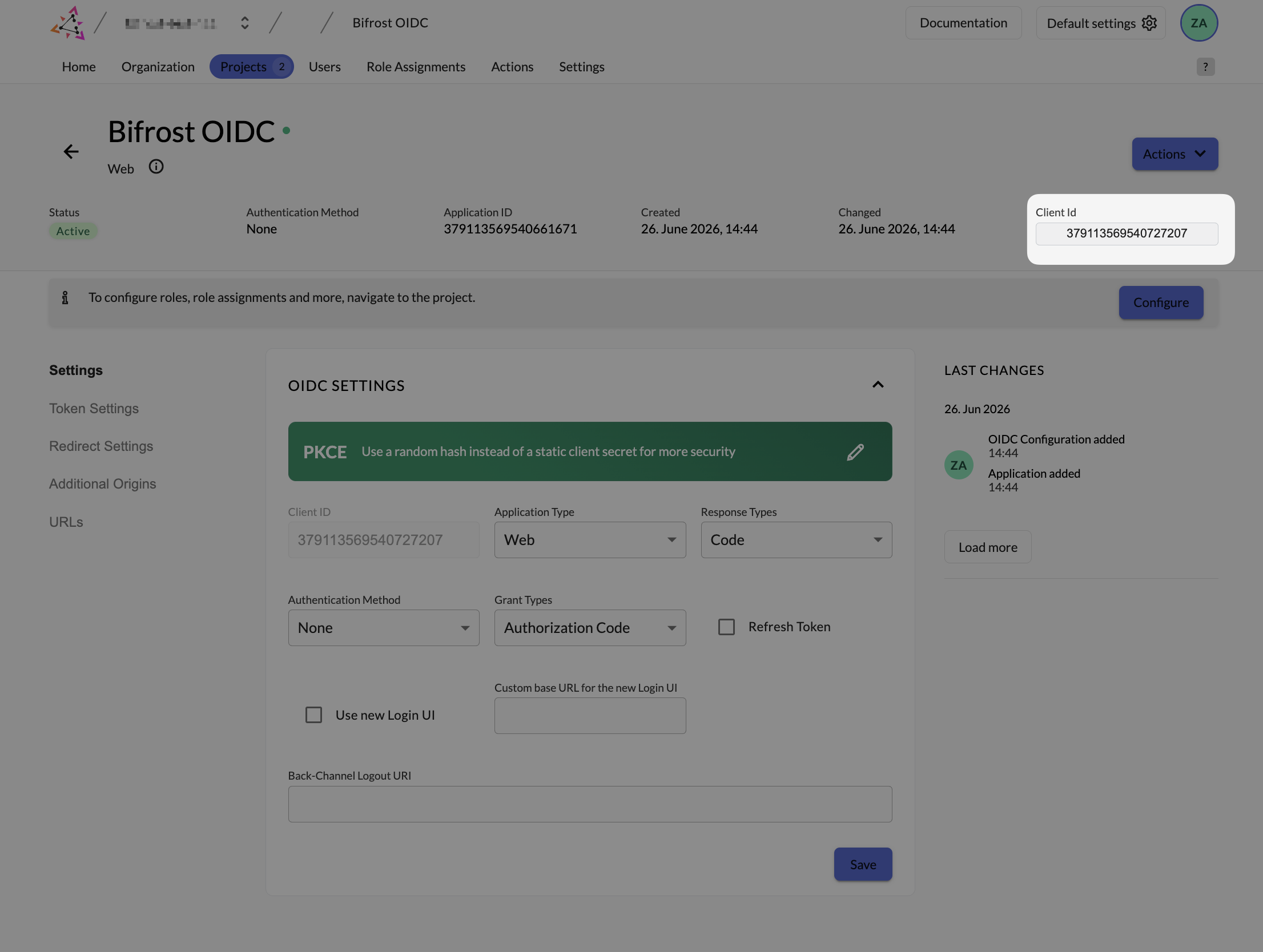1263x952 pixels.
Task: Enable the Refresh Token checkbox
Action: click(726, 627)
